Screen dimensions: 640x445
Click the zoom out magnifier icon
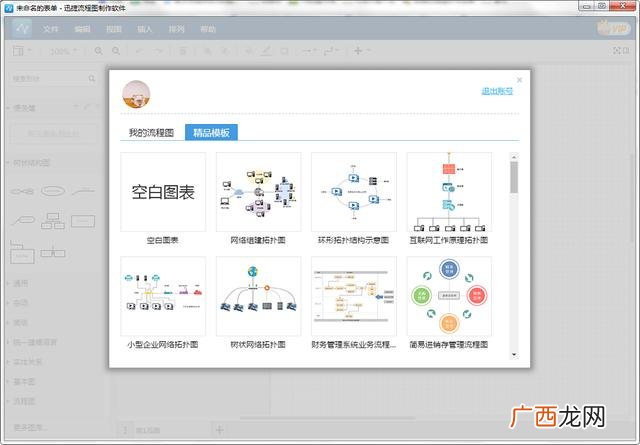pyautogui.click(x=116, y=51)
